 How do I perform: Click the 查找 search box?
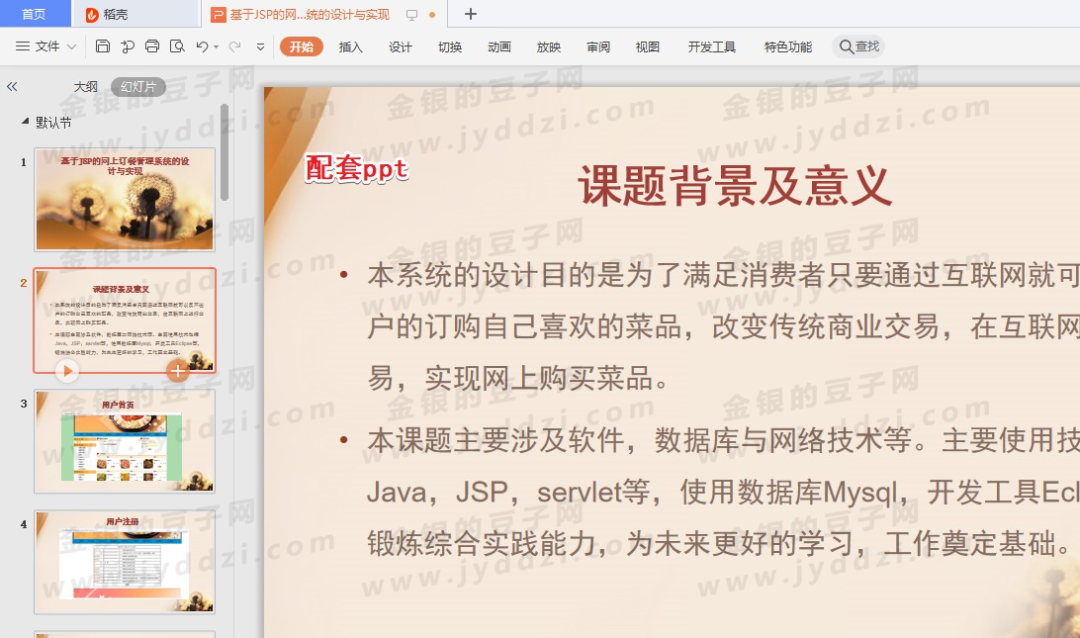click(x=858, y=46)
